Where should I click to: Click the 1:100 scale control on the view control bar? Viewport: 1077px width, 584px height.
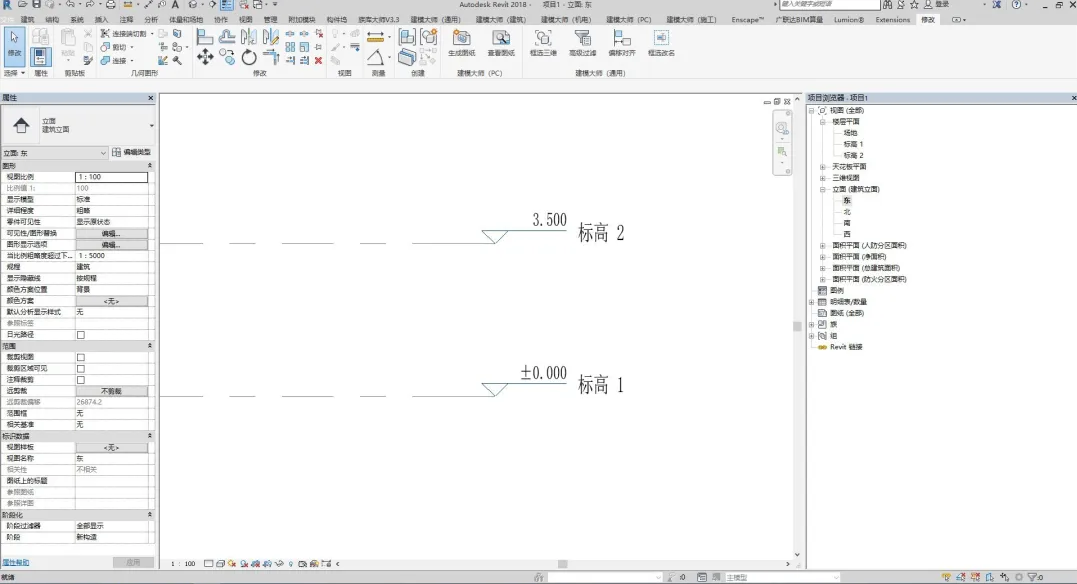click(x=185, y=563)
